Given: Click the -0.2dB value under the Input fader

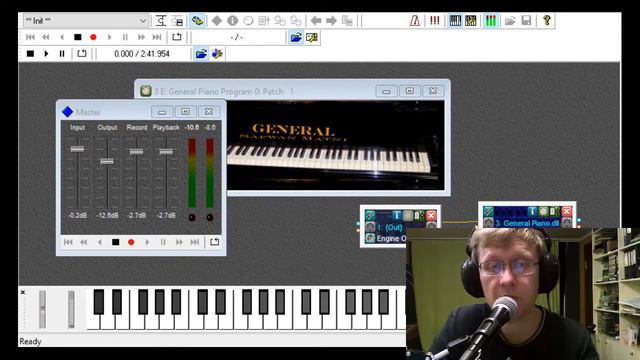Looking at the screenshot, I should [78, 216].
